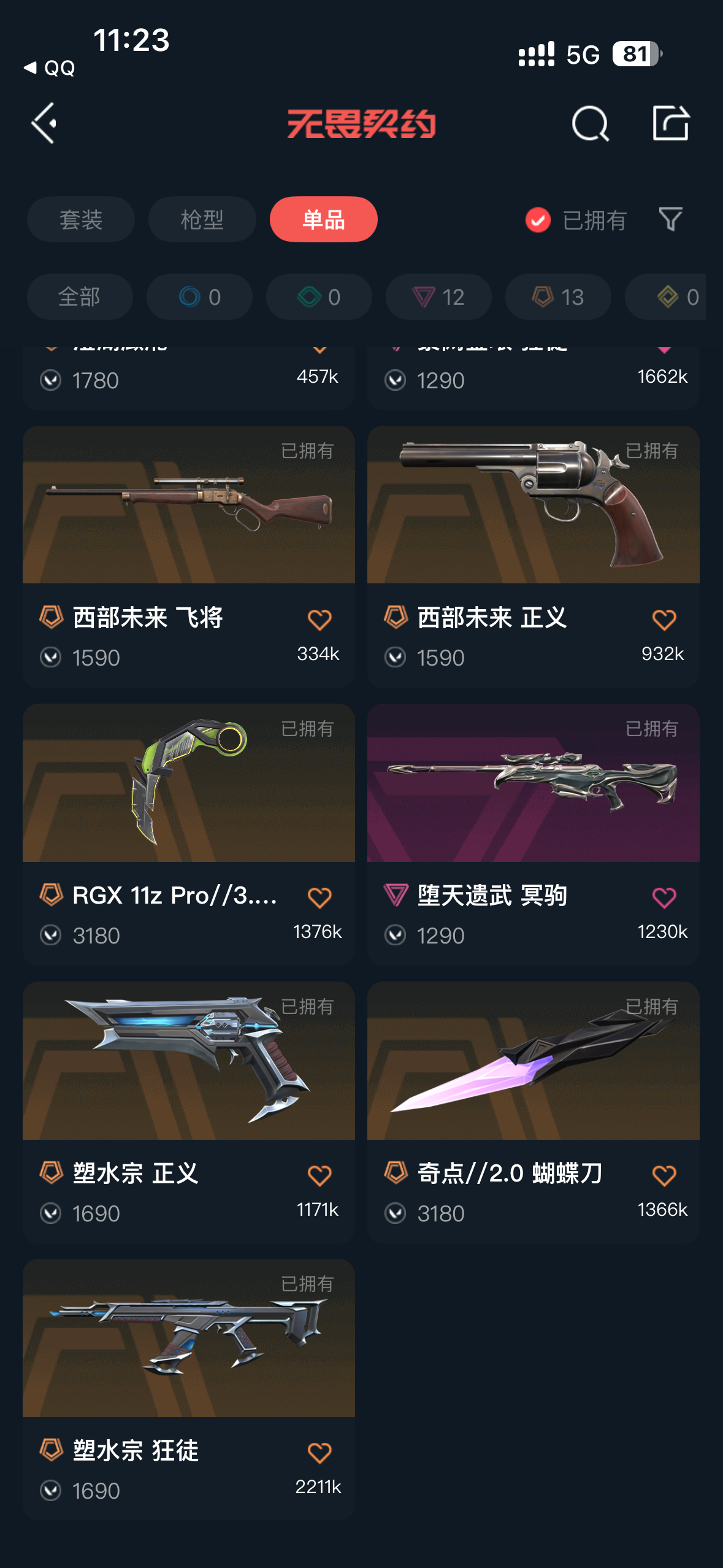Like 奇点//2.0 蝴蝶刀 heart icon
723x1568 pixels.
(x=664, y=1175)
